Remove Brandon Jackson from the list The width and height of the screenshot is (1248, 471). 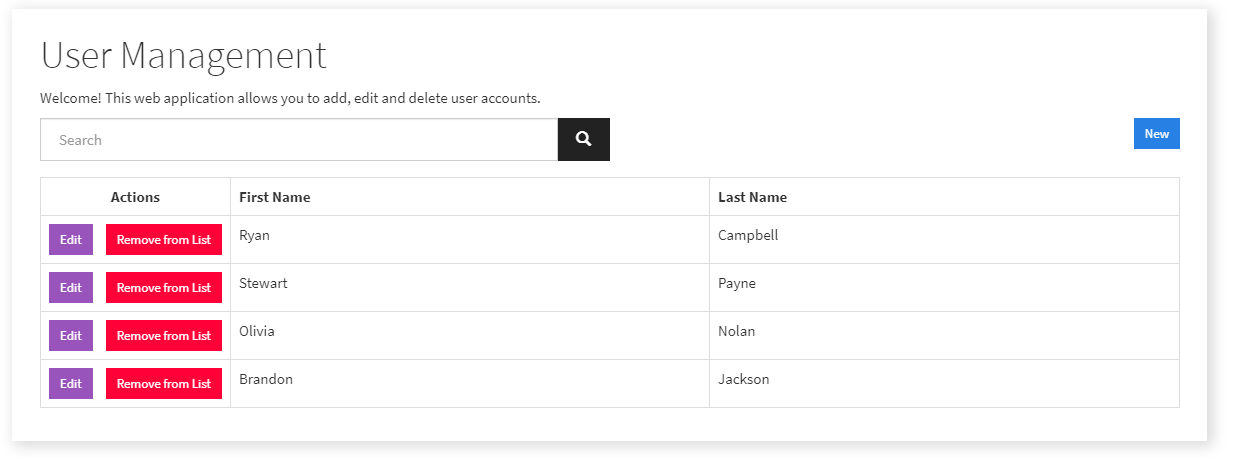[164, 384]
